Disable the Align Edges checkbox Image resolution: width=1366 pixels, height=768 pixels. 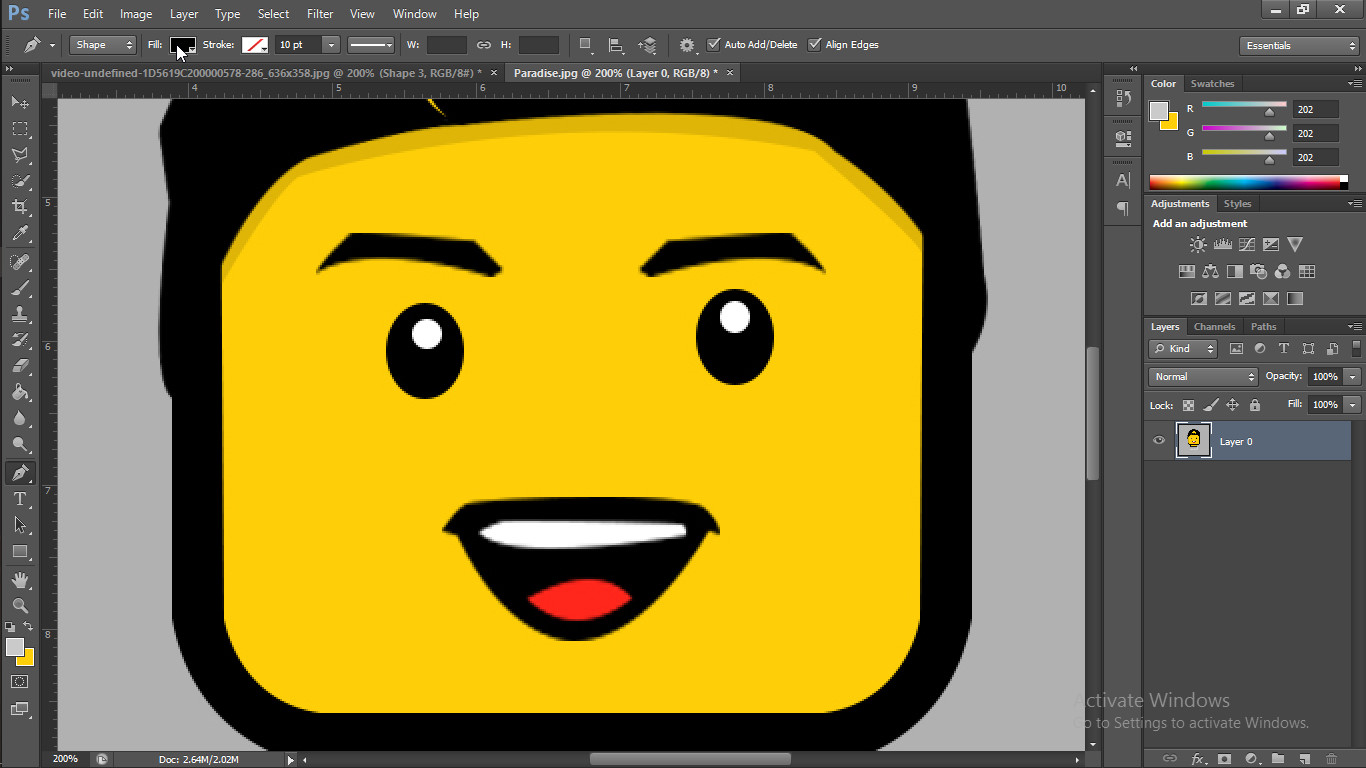click(814, 44)
